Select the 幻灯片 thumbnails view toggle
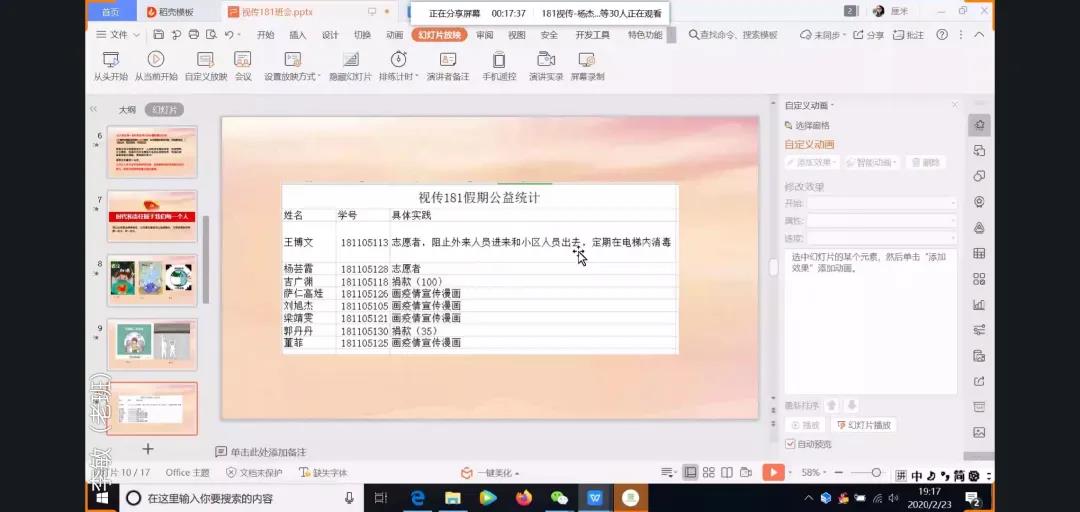The height and width of the screenshot is (512, 1080). coord(164,110)
